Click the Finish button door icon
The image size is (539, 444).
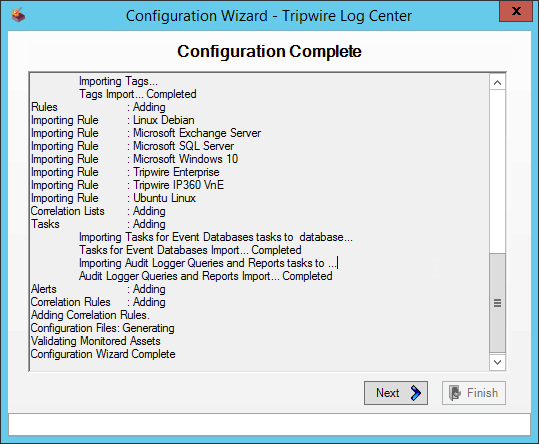pos(455,393)
